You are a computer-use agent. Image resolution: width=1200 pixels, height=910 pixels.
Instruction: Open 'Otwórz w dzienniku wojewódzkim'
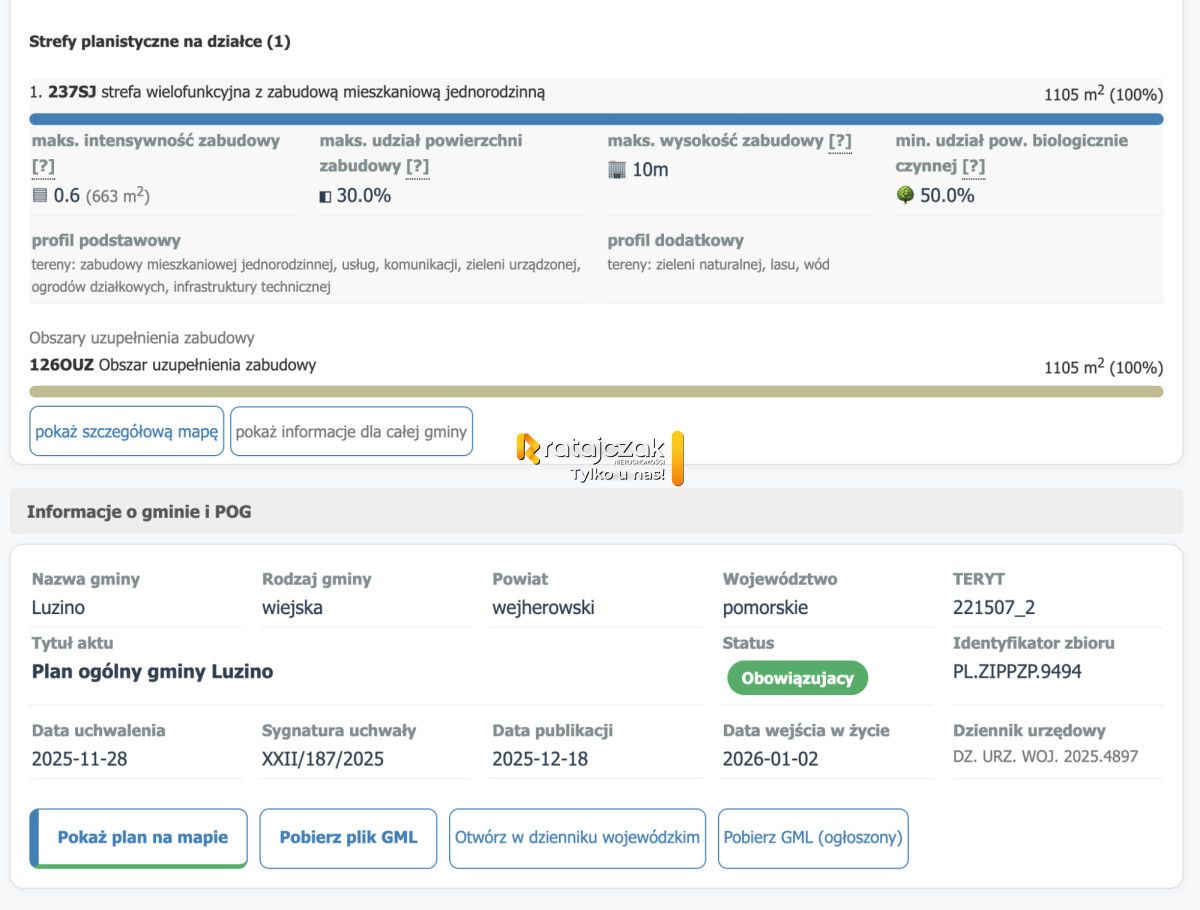pyautogui.click(x=577, y=838)
